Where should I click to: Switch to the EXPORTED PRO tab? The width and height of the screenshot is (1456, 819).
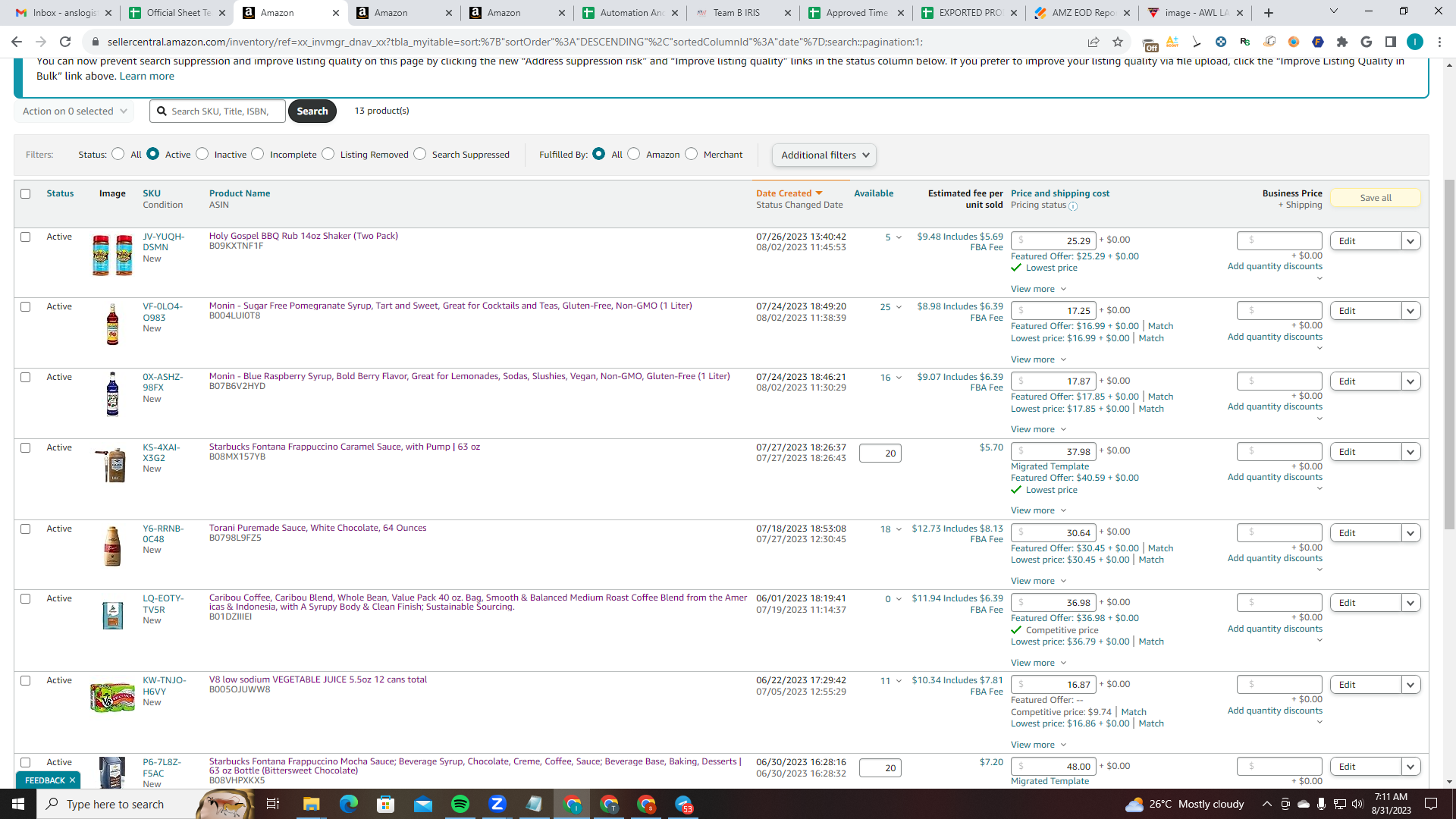(969, 13)
